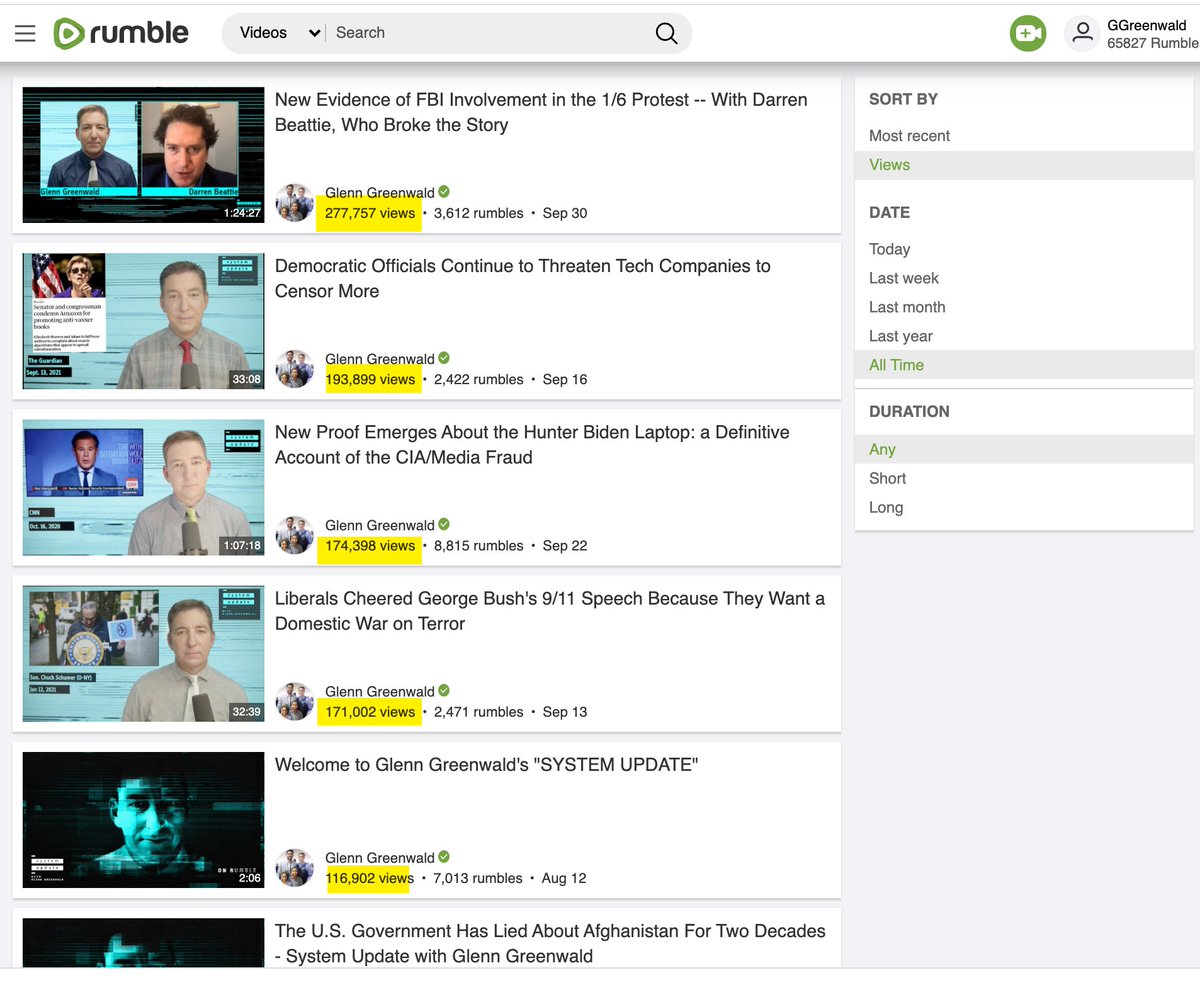Image resolution: width=1200 pixels, height=985 pixels.
Task: Open title 'New Evidence of FBI Involvement'
Action: [541, 112]
